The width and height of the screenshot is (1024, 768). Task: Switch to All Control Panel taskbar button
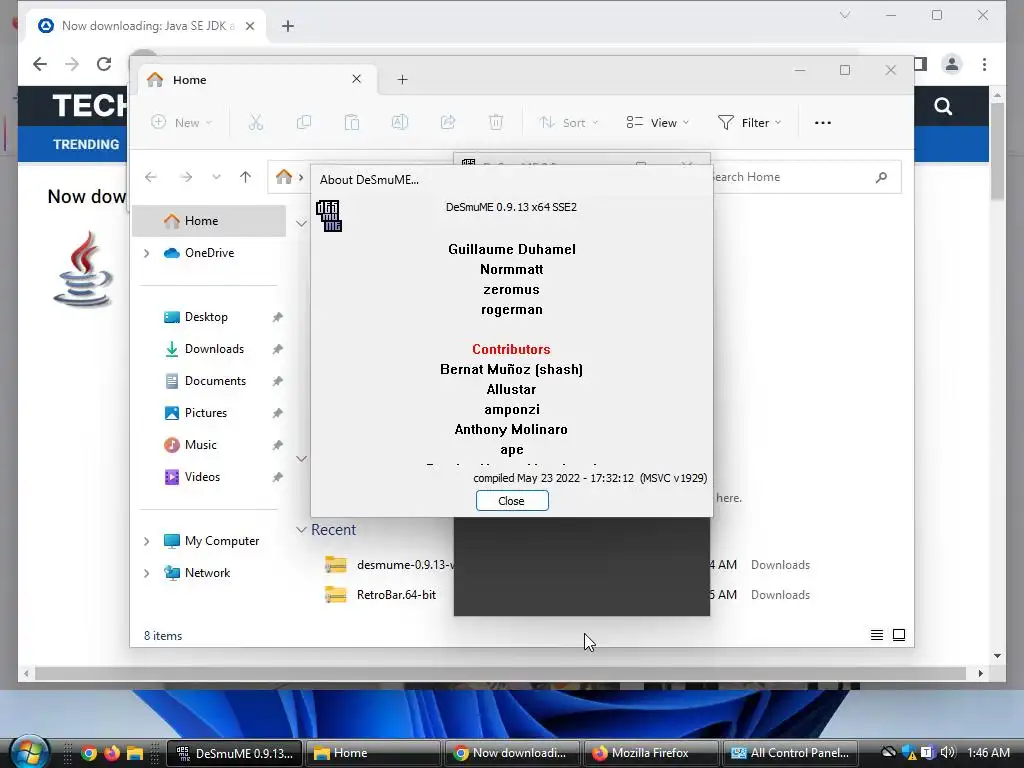(x=790, y=753)
